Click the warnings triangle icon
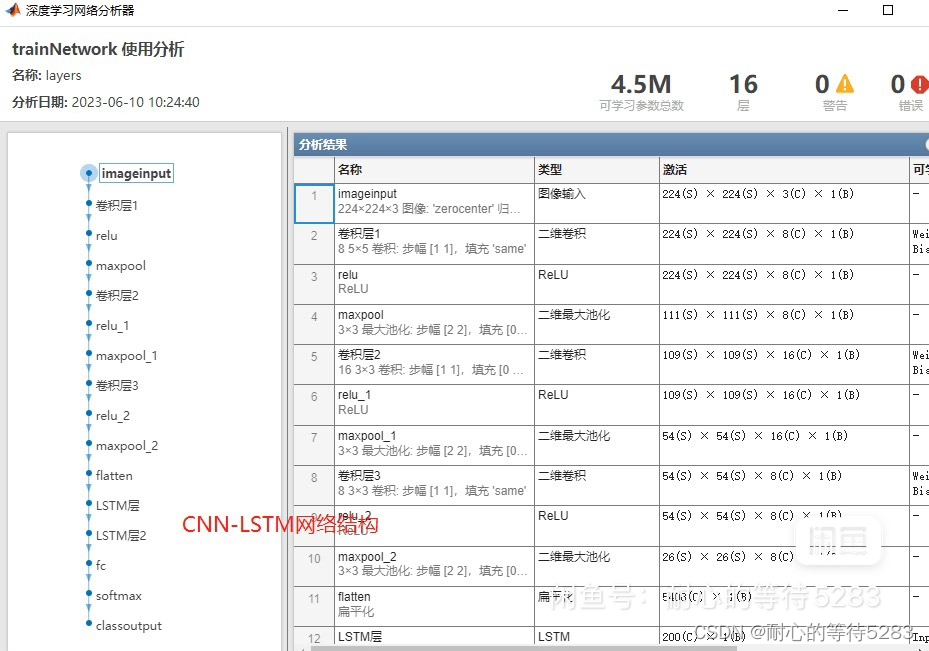929x651 pixels. point(845,84)
